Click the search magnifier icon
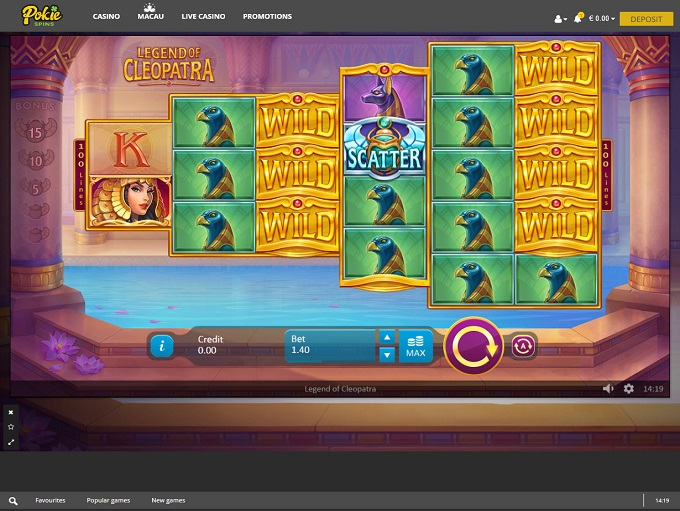 tap(13, 500)
